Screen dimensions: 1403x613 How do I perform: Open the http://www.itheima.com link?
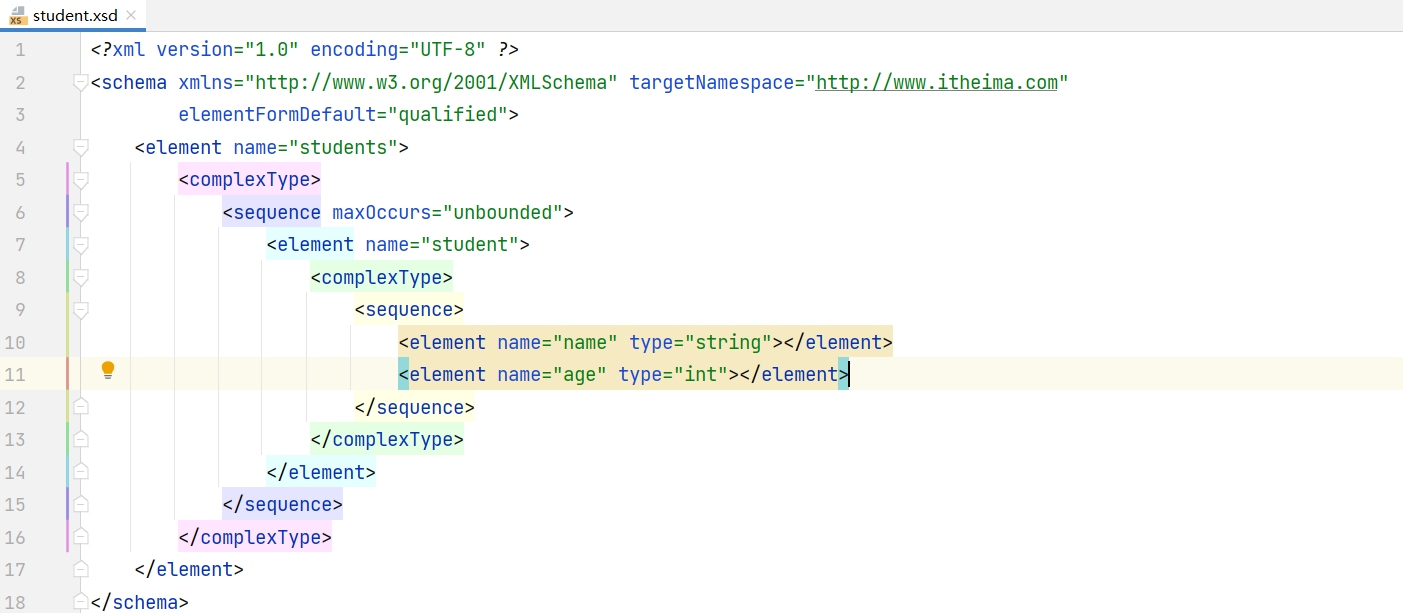937,82
